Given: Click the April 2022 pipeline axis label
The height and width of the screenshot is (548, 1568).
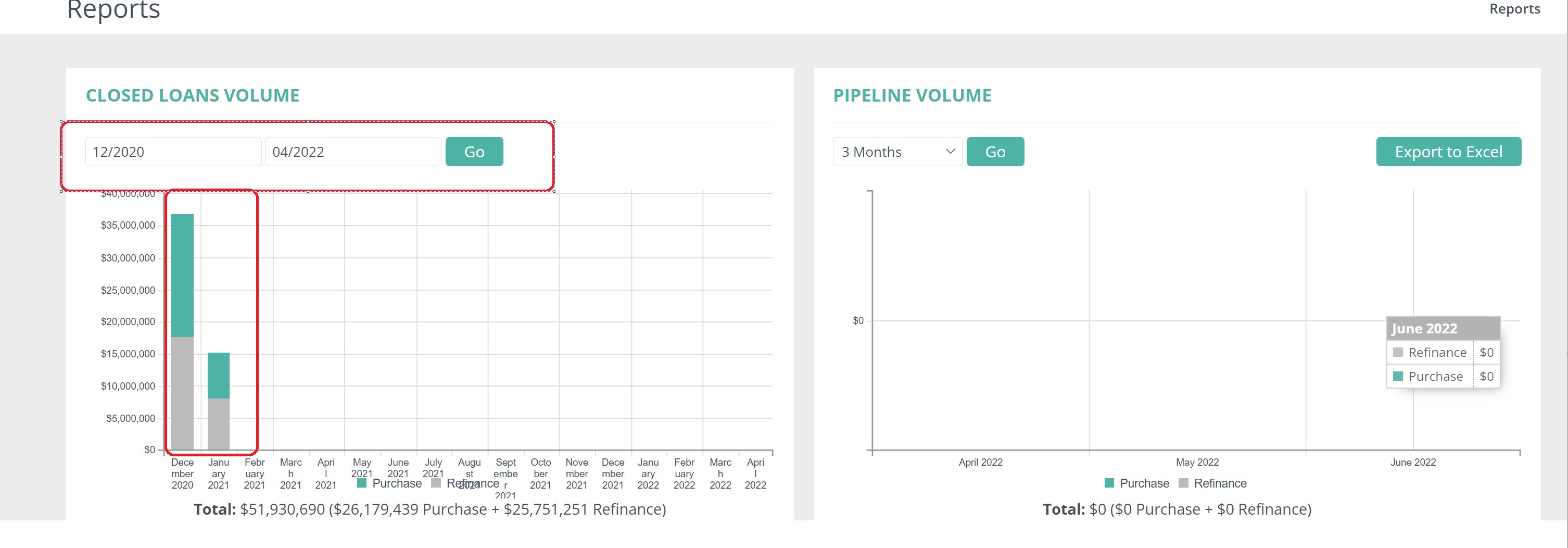Looking at the screenshot, I should click(980, 462).
